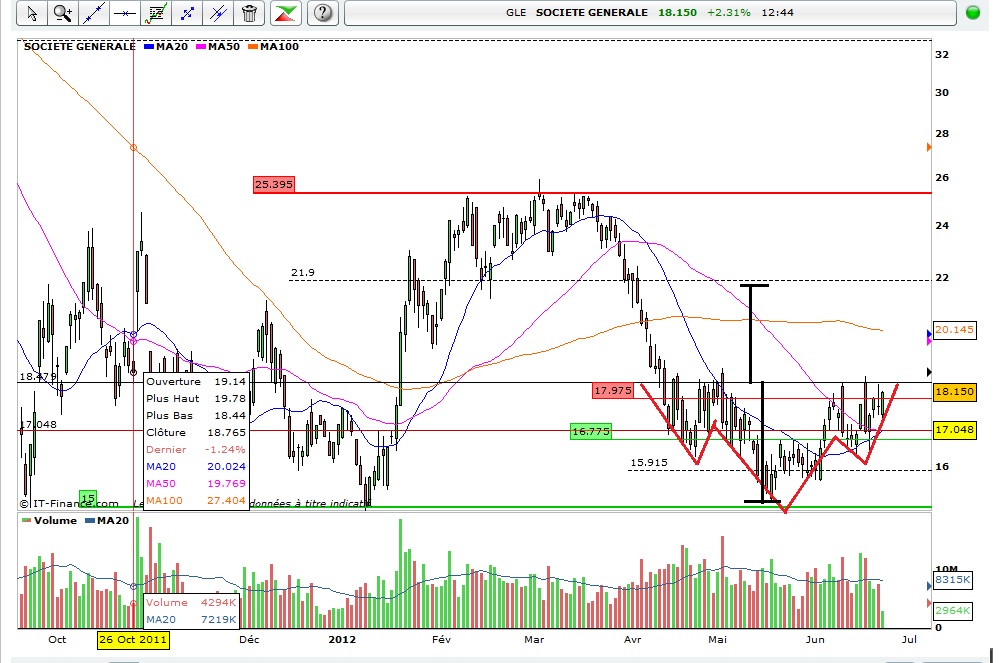Click the 18.479 horizontal line label
The image size is (999, 663).
pyautogui.click(x=38, y=376)
